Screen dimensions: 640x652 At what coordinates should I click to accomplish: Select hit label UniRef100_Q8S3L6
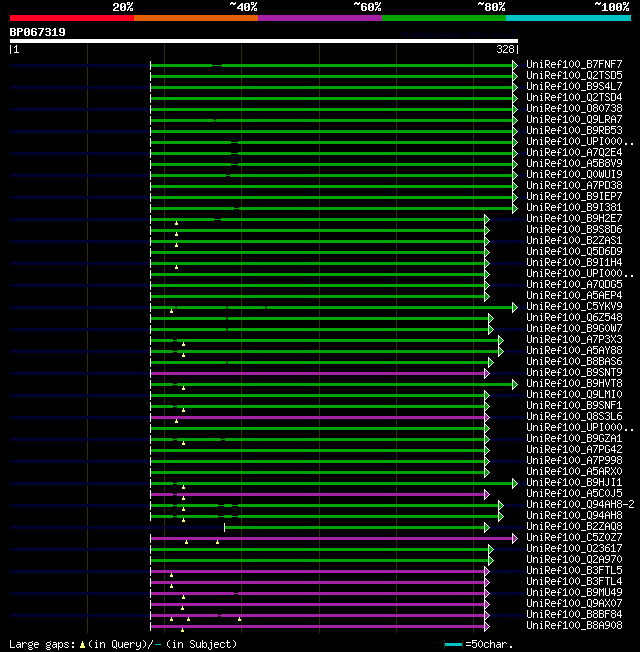(x=574, y=417)
